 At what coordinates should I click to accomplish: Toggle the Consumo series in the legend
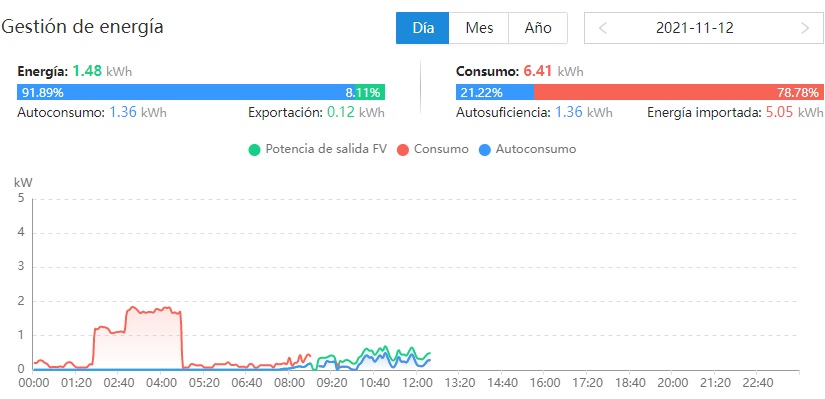coord(441,149)
